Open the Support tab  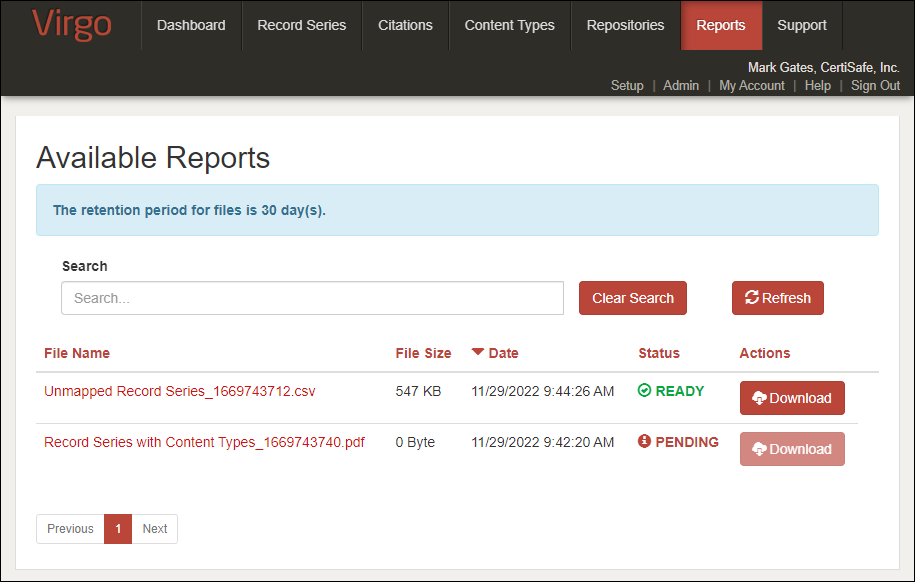tap(801, 25)
